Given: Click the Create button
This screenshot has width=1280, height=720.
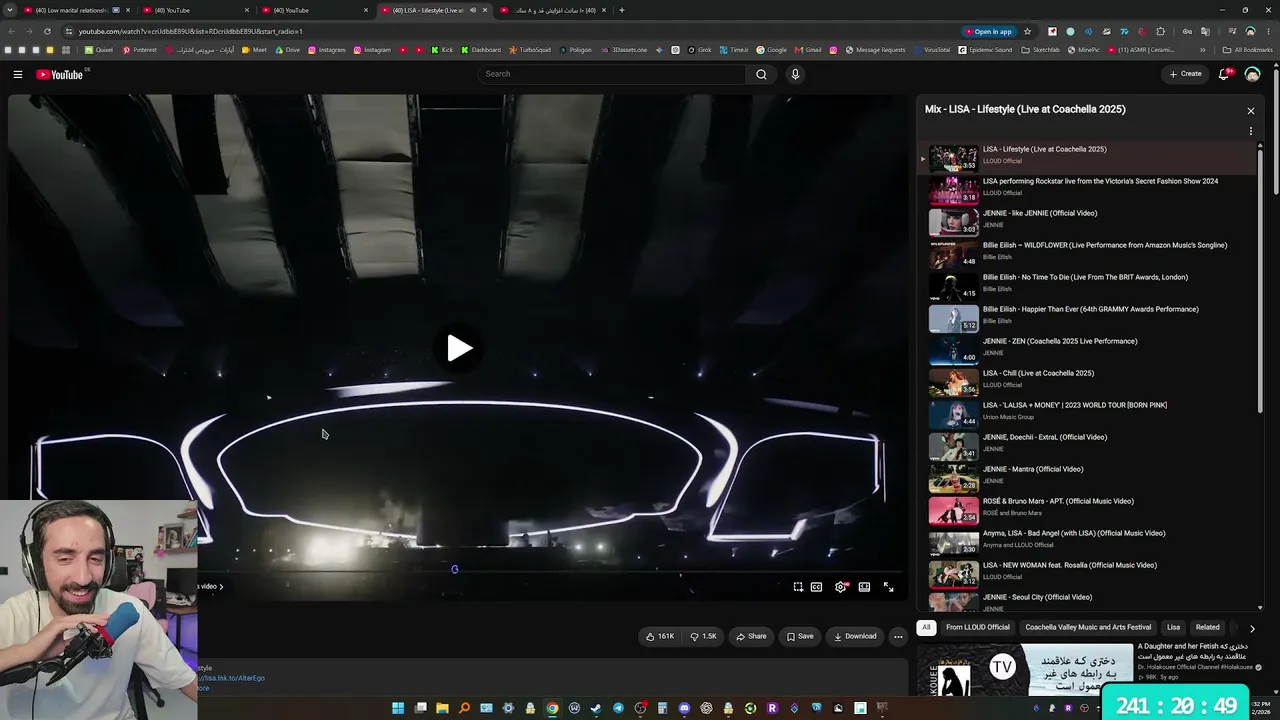Looking at the screenshot, I should (1186, 74).
